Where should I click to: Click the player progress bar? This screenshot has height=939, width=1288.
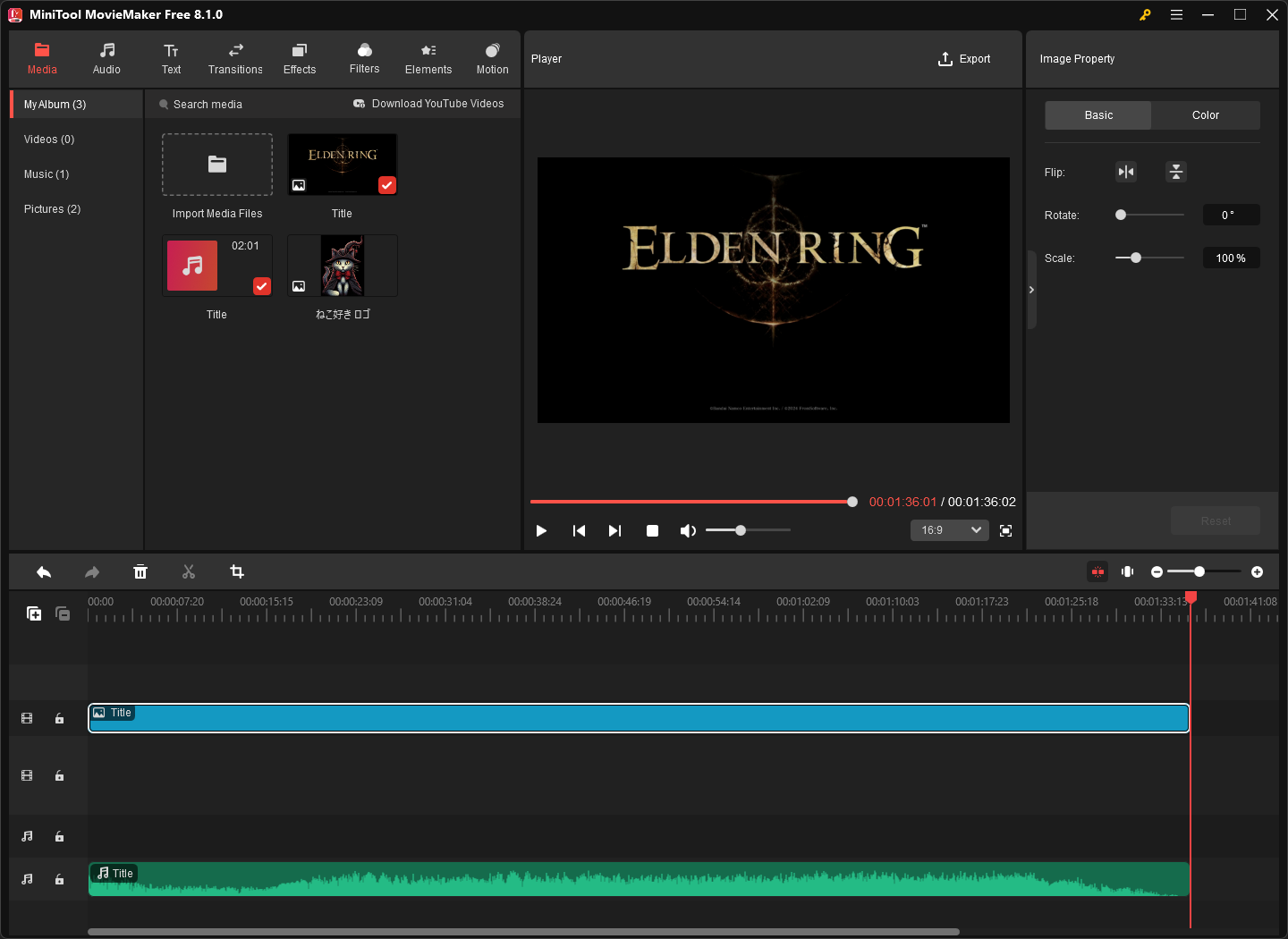[693, 502]
